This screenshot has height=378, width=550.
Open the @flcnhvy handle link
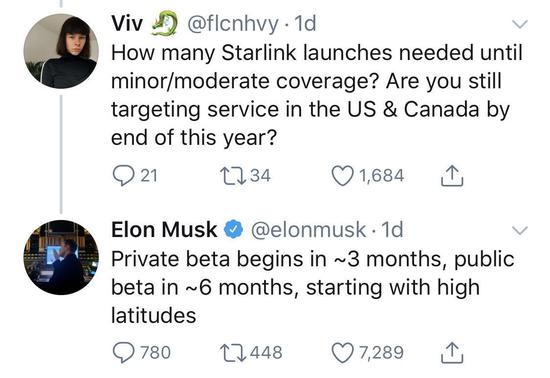pyautogui.click(x=233, y=24)
